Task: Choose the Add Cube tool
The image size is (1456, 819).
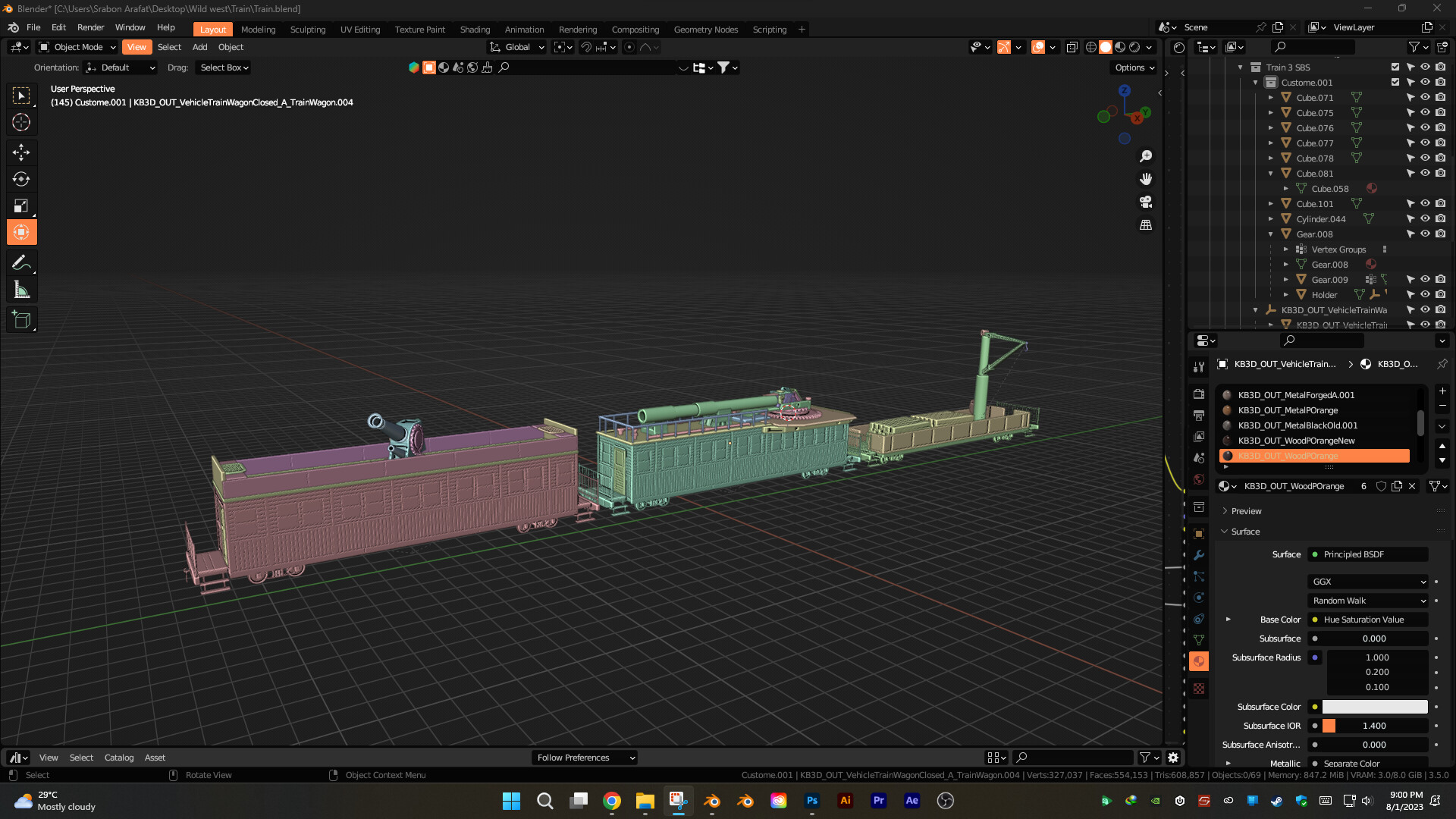Action: [21, 320]
